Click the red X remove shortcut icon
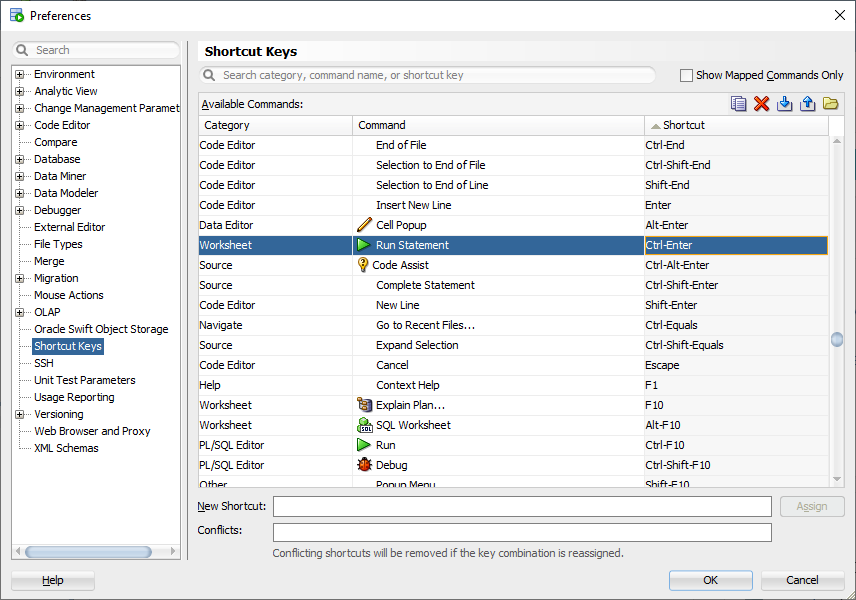Image resolution: width=856 pixels, height=600 pixels. (762, 104)
